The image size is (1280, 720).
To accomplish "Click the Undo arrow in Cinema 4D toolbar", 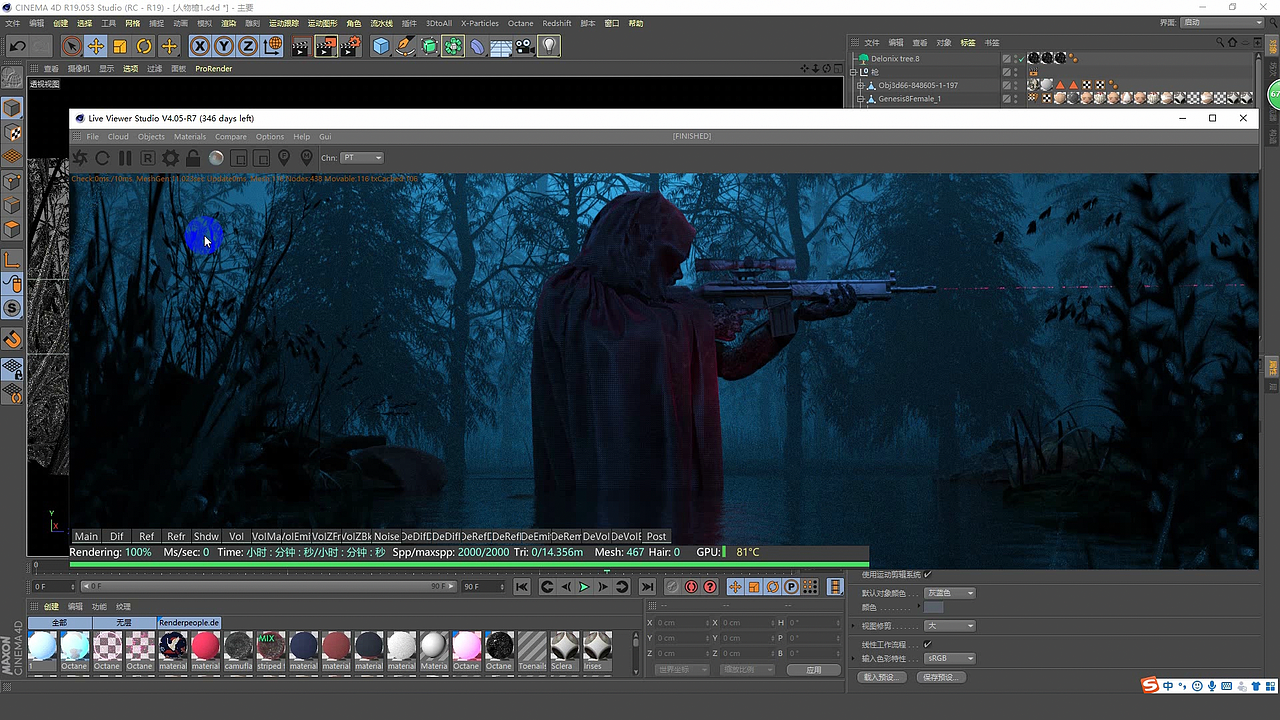I will pyautogui.click(x=17, y=46).
